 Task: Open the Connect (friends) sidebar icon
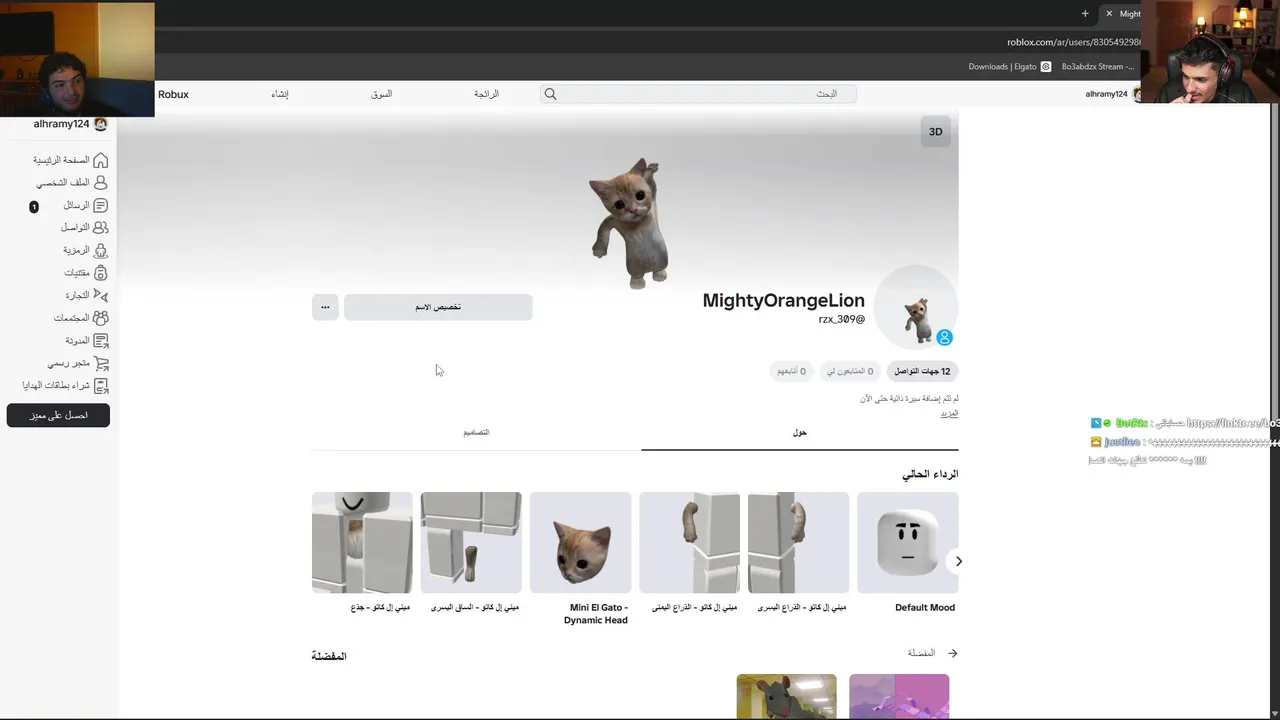tap(100, 228)
